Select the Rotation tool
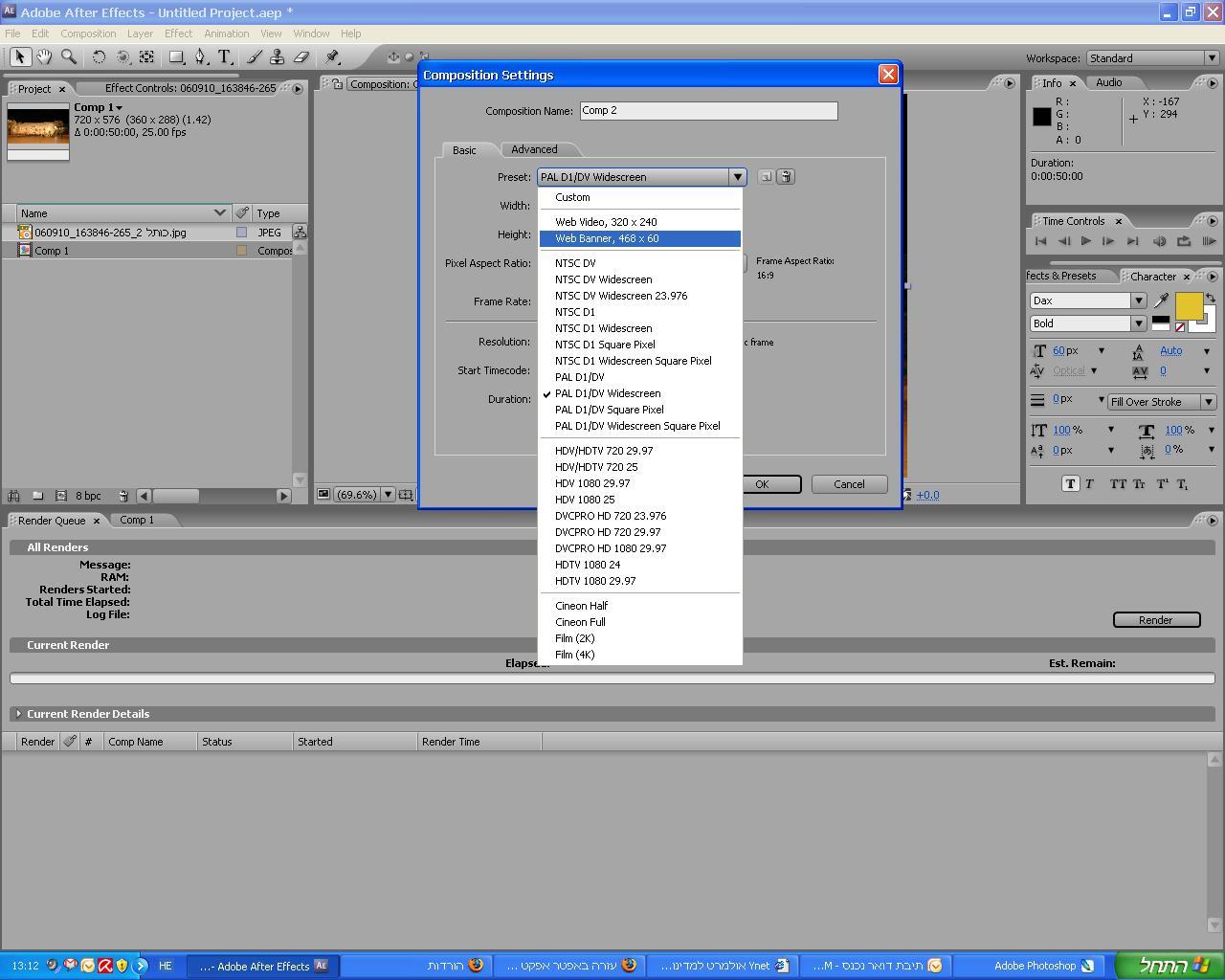 click(x=99, y=57)
